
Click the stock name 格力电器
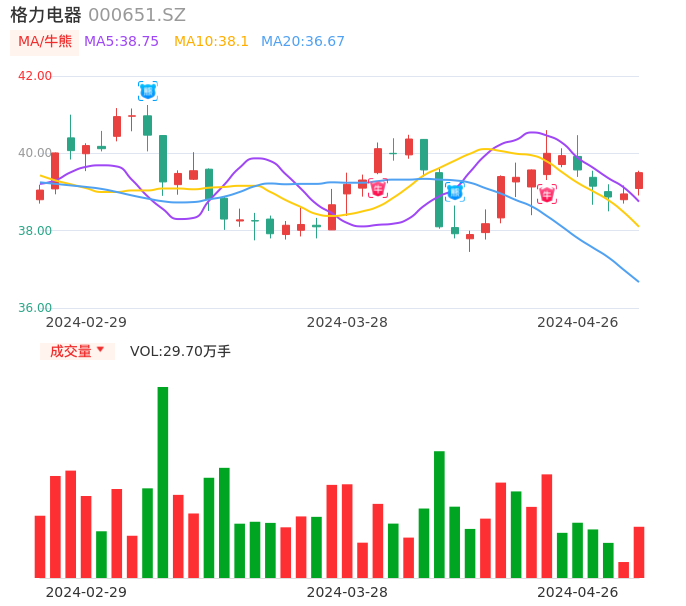coord(46,15)
